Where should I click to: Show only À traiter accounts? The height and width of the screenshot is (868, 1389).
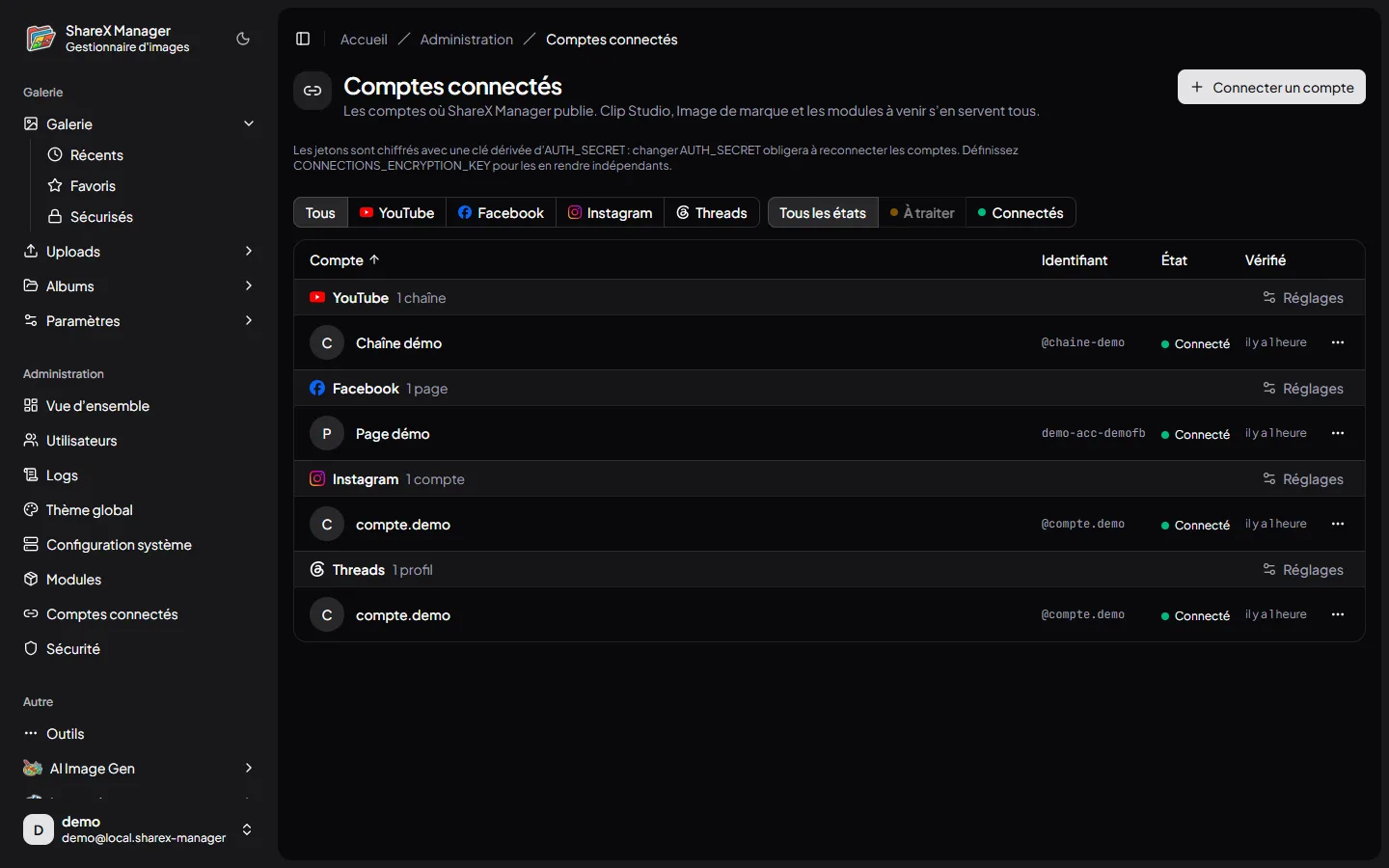click(x=922, y=213)
